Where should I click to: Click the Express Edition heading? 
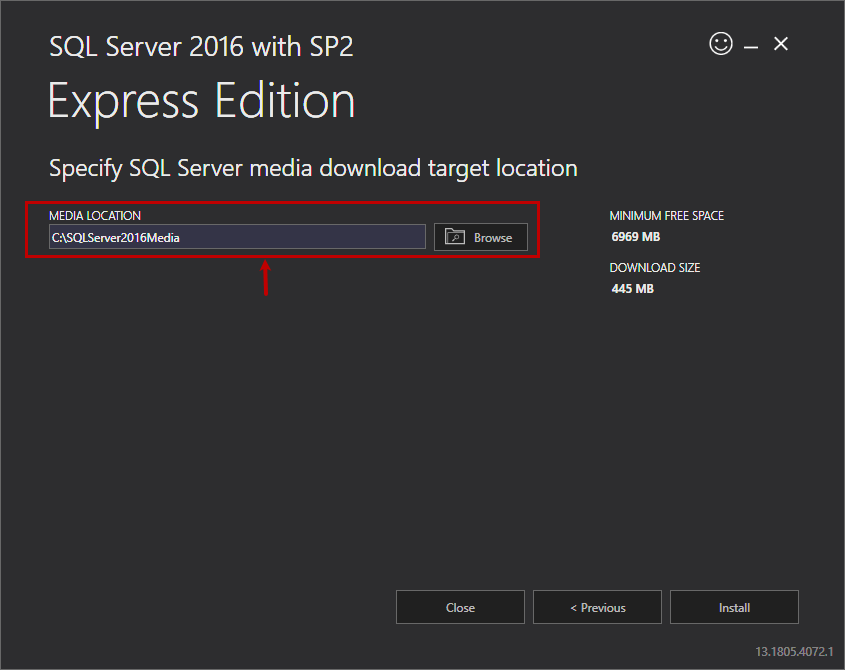coord(201,101)
